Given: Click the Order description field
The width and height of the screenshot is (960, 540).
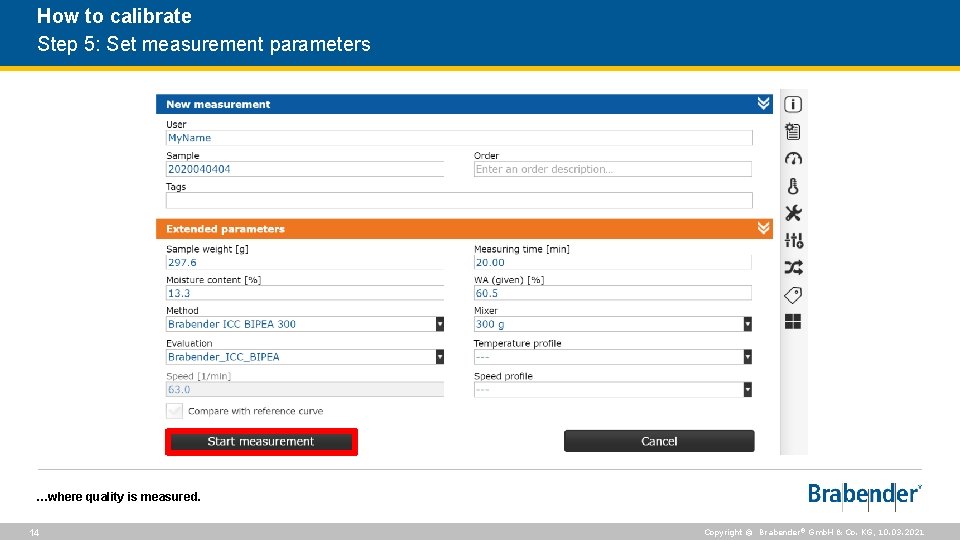Looking at the screenshot, I should tap(612, 169).
